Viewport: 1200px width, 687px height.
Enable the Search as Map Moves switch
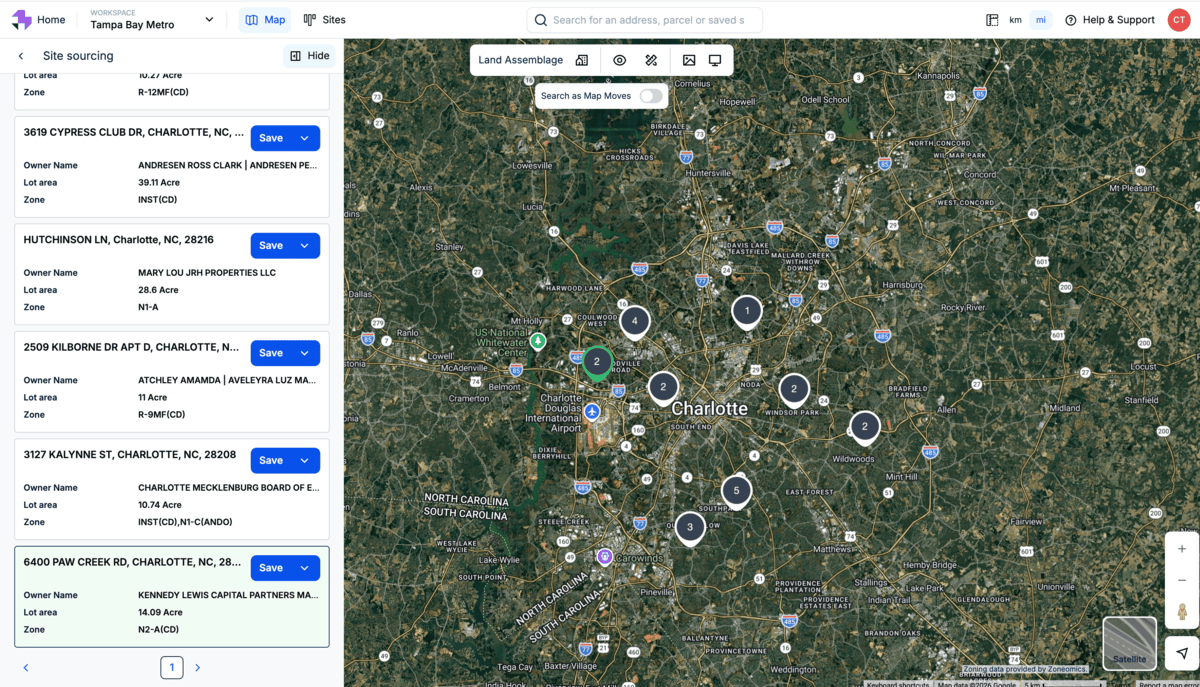pos(651,96)
